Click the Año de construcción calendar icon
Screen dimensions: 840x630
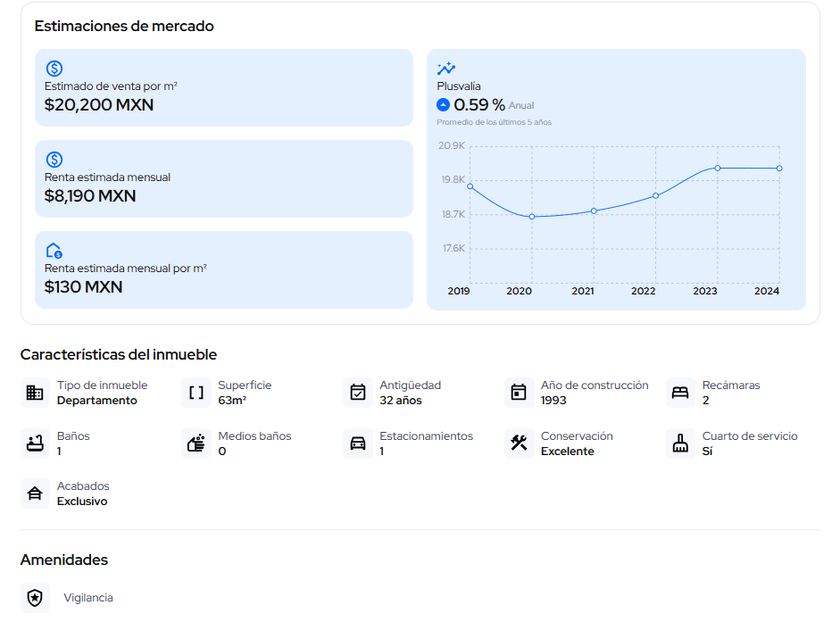[518, 393]
